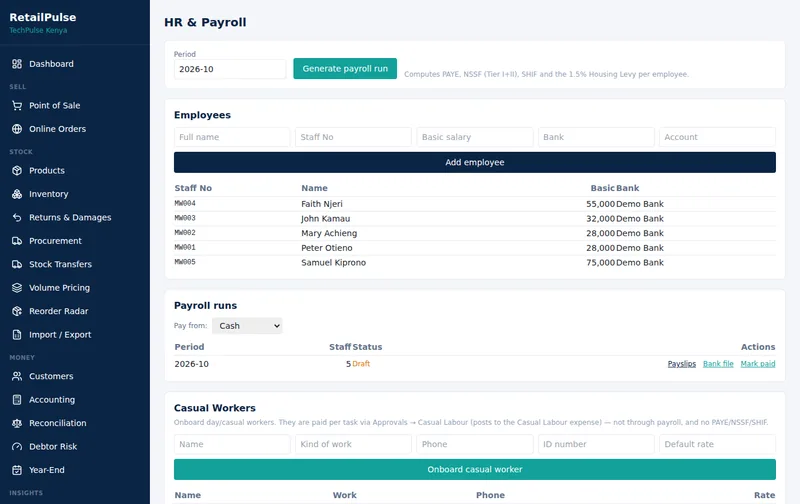
Task: Click Mark paid for 2026-10 run
Action: [x=758, y=364]
